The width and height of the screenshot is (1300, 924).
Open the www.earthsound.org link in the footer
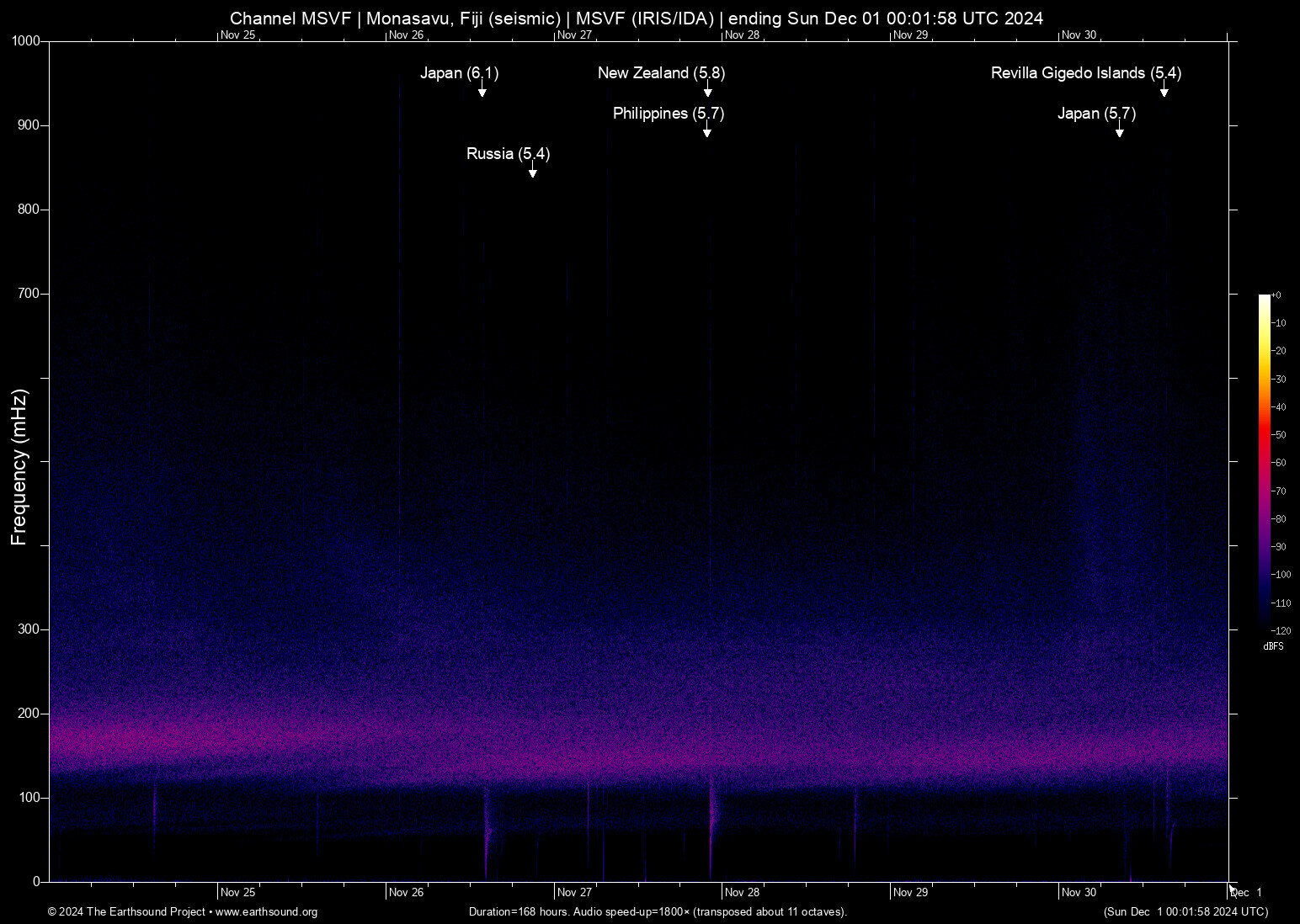click(266, 912)
